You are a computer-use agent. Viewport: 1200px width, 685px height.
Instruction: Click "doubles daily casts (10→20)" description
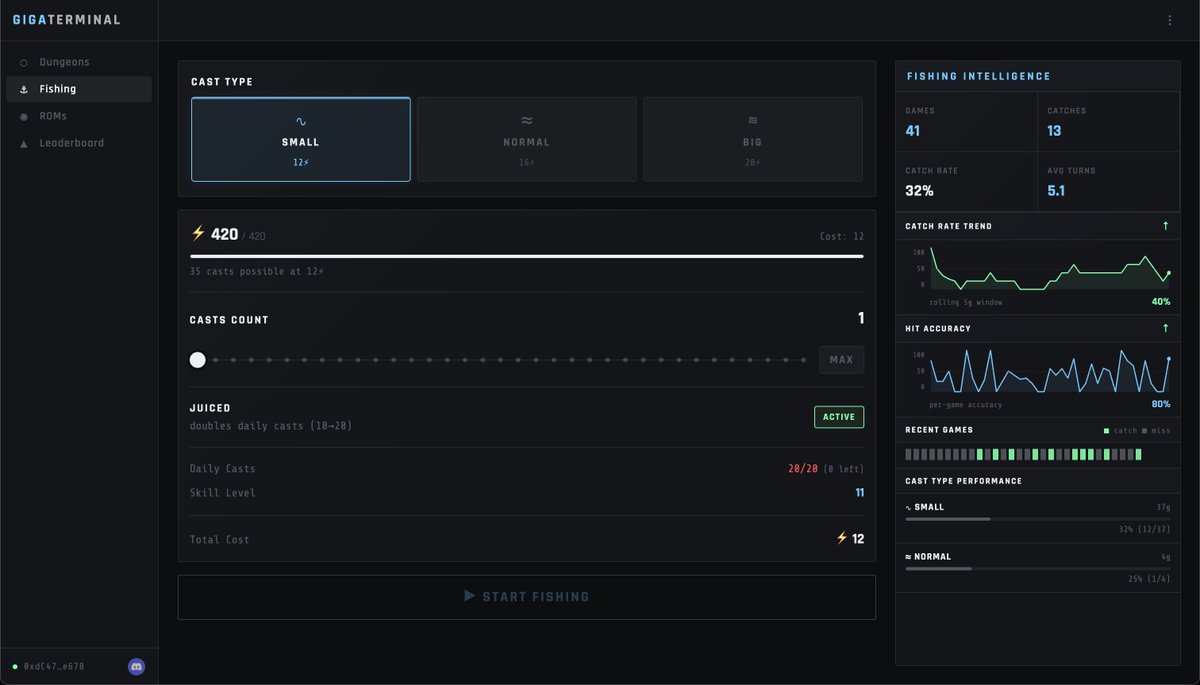[271, 426]
